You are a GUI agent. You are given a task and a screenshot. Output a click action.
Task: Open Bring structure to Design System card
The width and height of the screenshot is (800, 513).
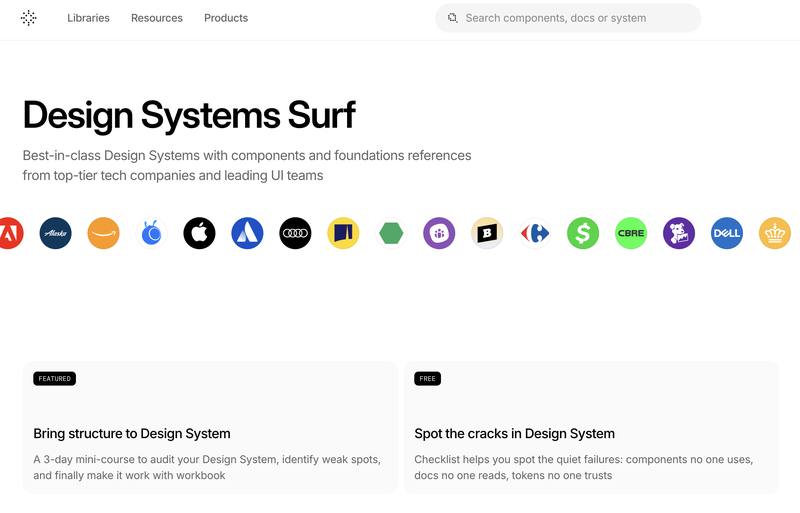[x=210, y=427]
